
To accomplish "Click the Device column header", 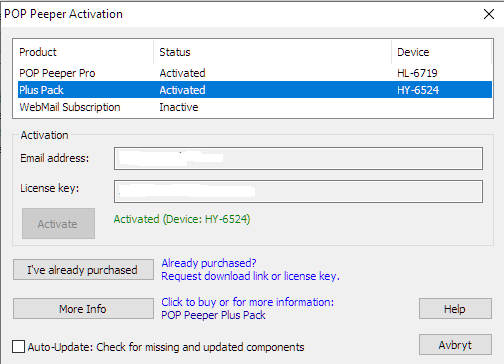I will 441,52.
